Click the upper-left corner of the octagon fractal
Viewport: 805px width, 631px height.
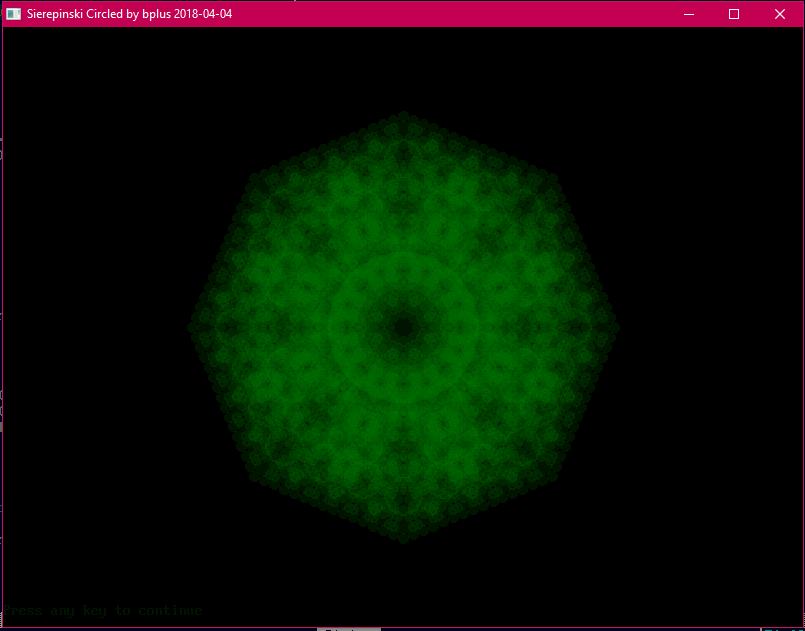click(252, 176)
